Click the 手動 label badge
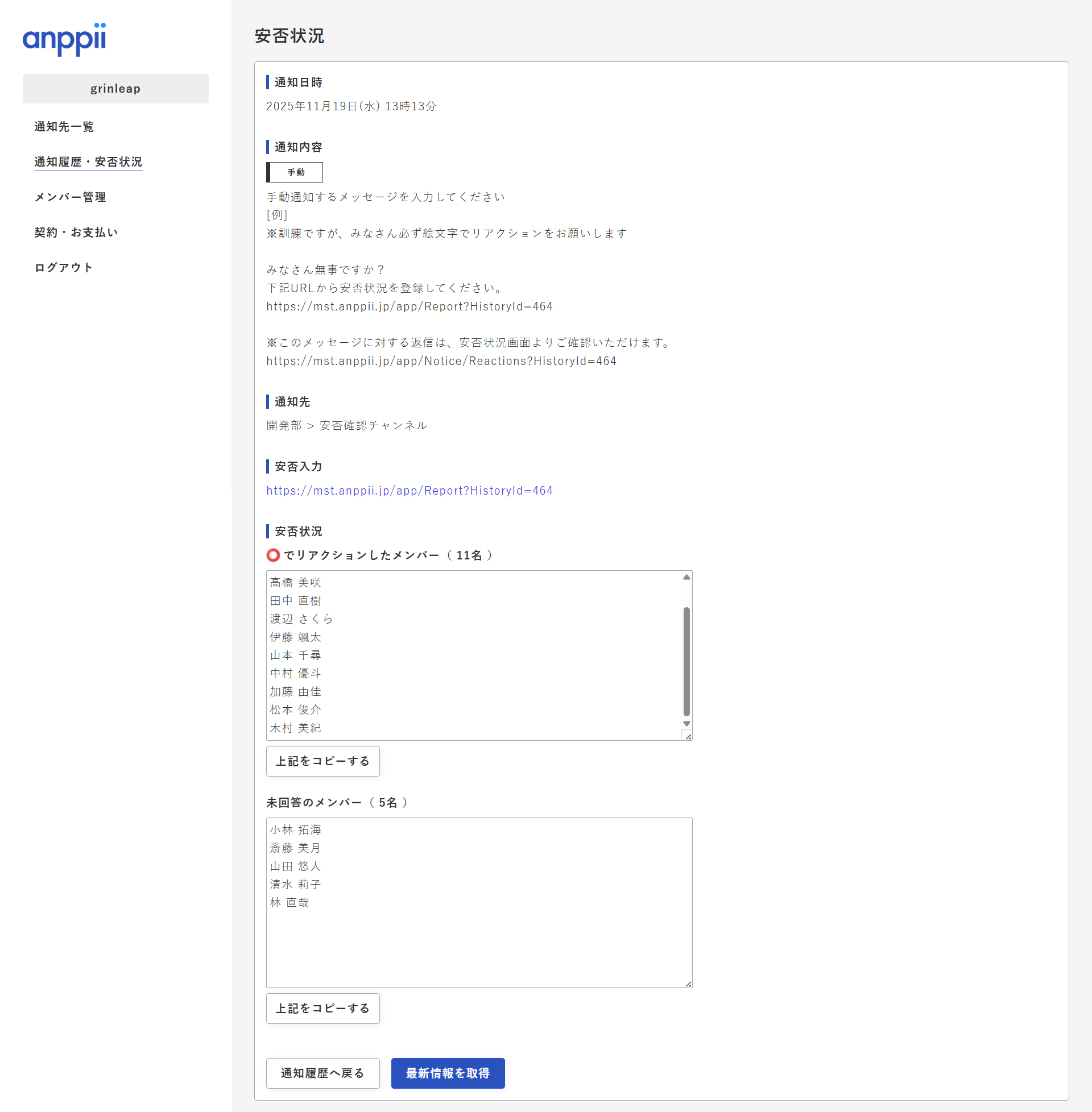The width and height of the screenshot is (1092, 1112). click(x=295, y=172)
